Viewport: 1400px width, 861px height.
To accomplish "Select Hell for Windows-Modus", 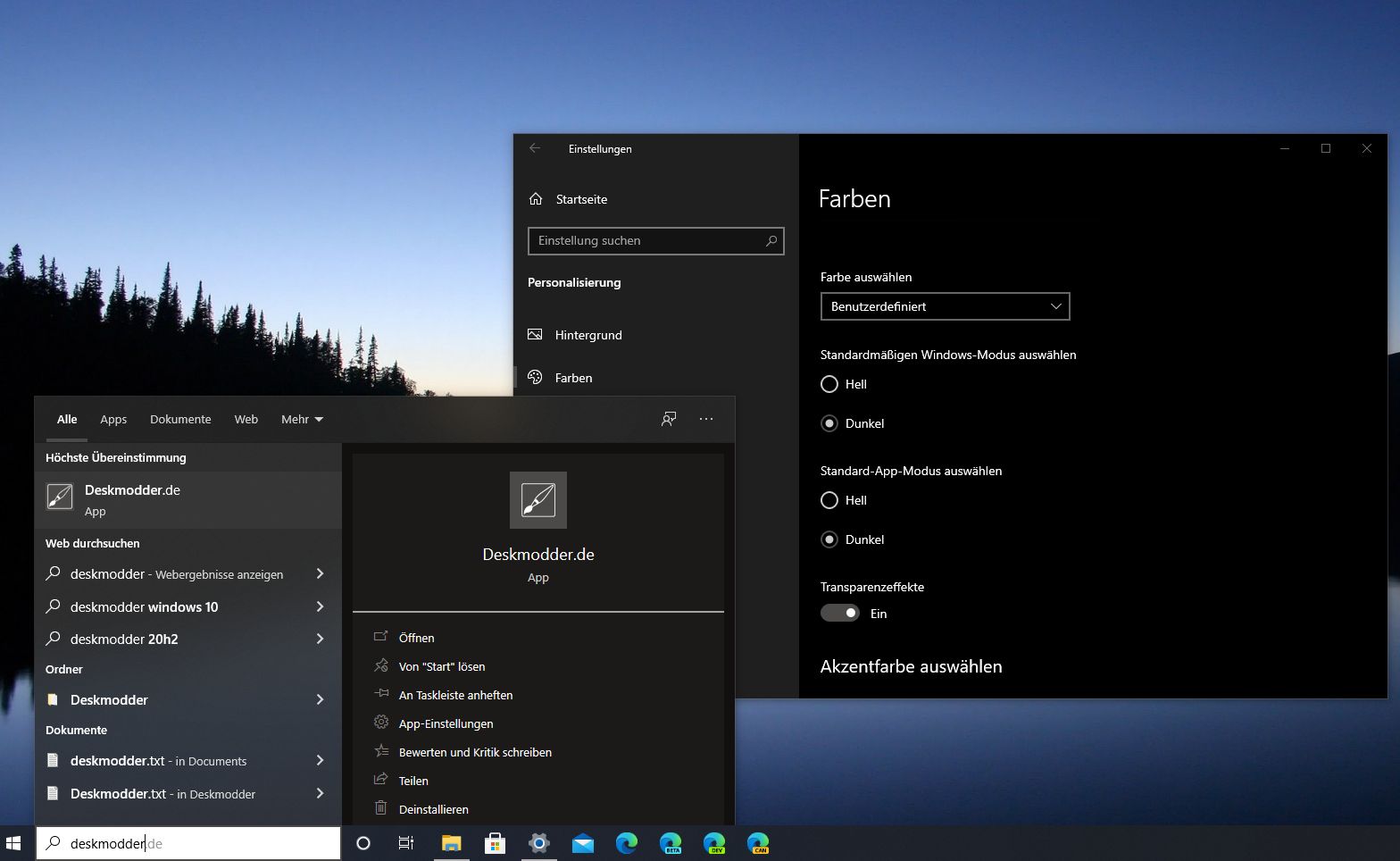I will coord(829,384).
